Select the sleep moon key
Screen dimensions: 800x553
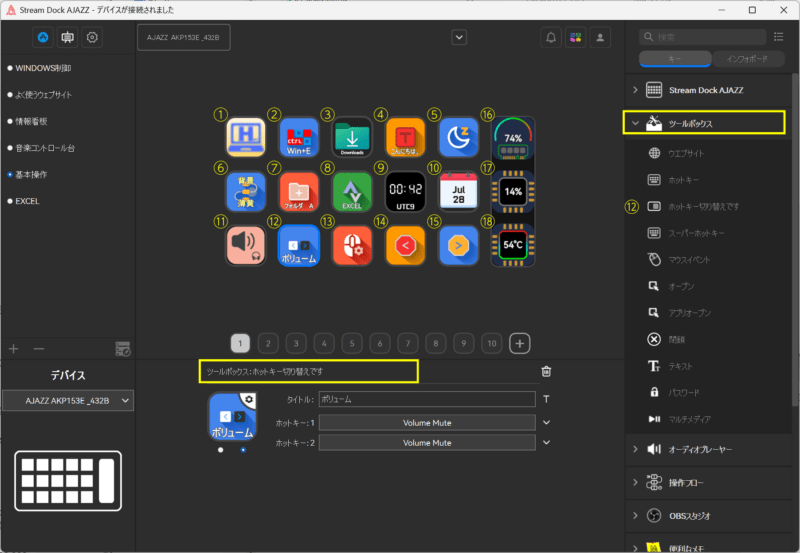click(x=459, y=137)
